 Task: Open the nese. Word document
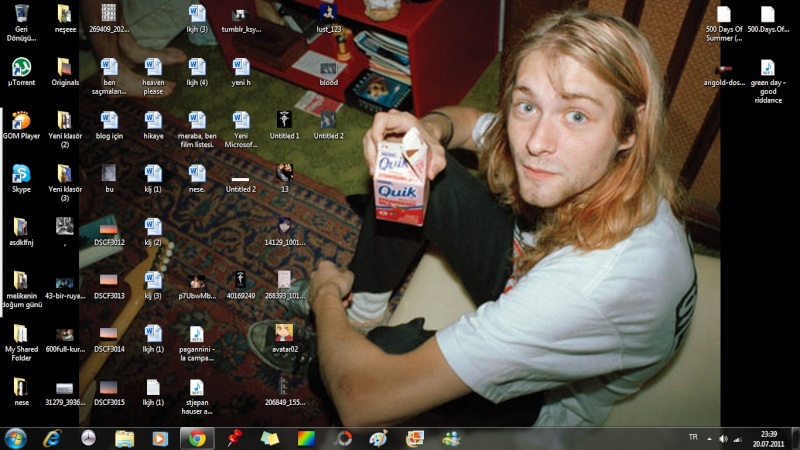197,179
